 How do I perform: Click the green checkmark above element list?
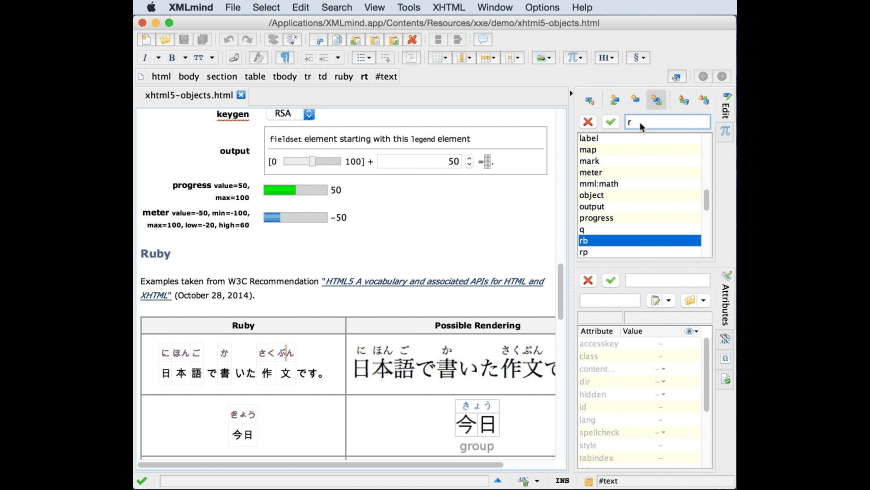(x=610, y=122)
